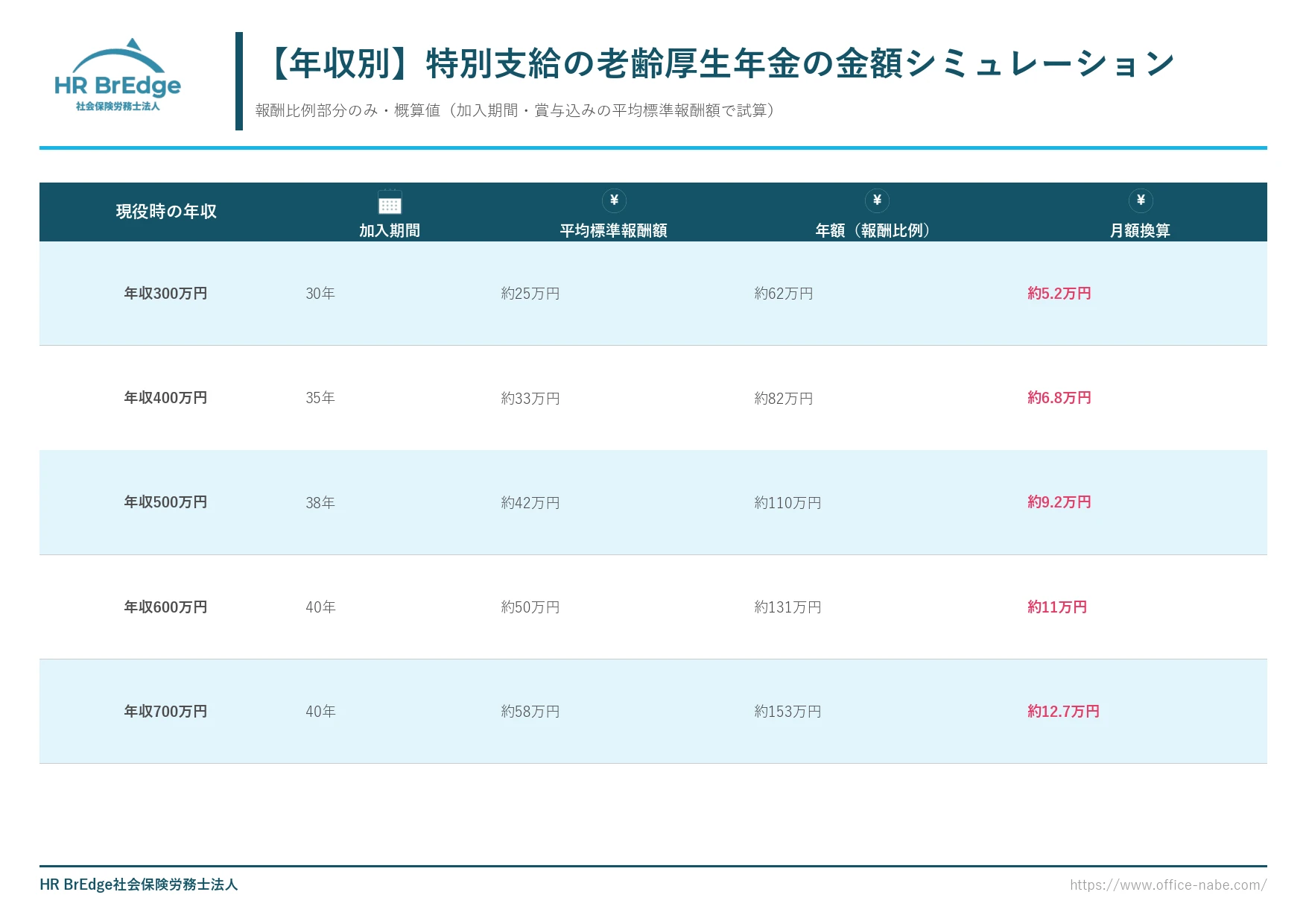Click the 30年 cell
This screenshot has width=1306, height=924.
pos(320,294)
